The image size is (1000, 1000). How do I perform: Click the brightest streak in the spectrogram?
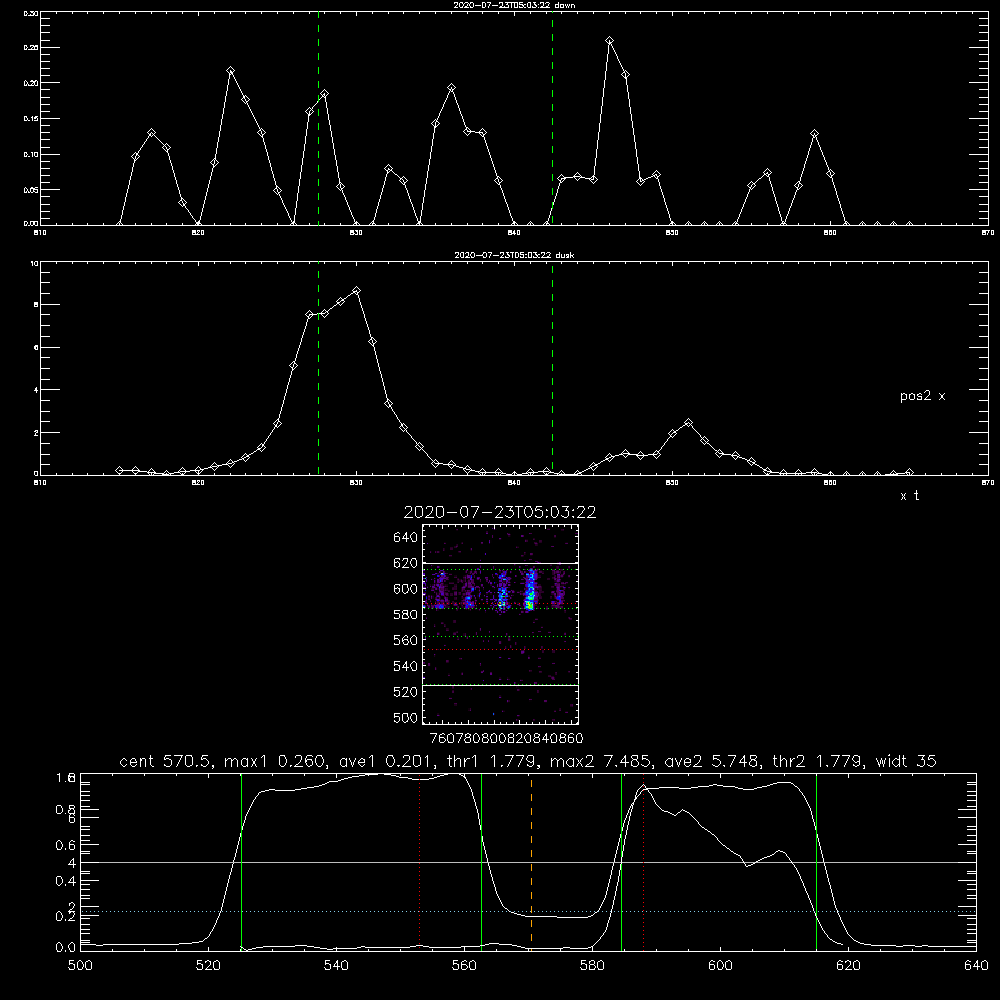pyautogui.click(x=530, y=591)
